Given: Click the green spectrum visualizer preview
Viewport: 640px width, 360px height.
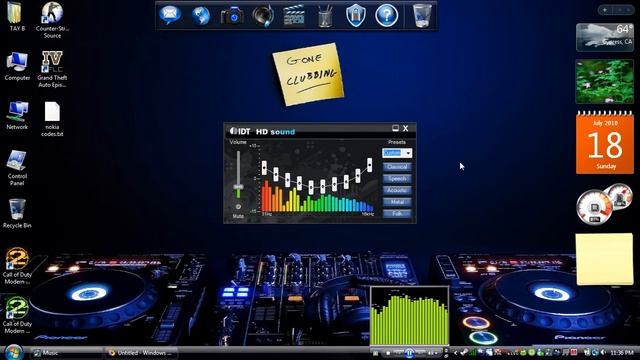Looking at the screenshot, I should (409, 316).
